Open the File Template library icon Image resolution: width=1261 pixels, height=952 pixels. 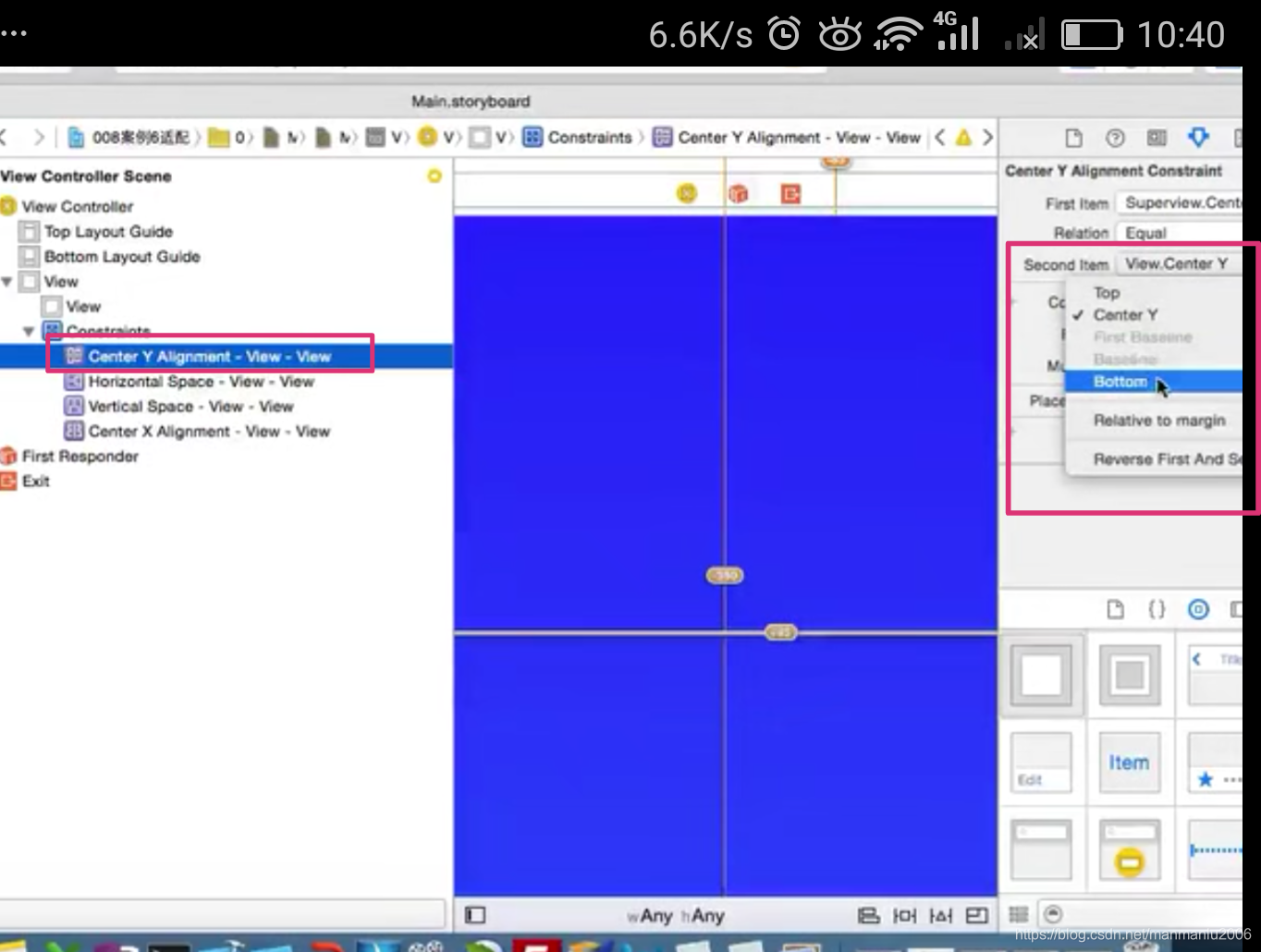[x=1115, y=609]
